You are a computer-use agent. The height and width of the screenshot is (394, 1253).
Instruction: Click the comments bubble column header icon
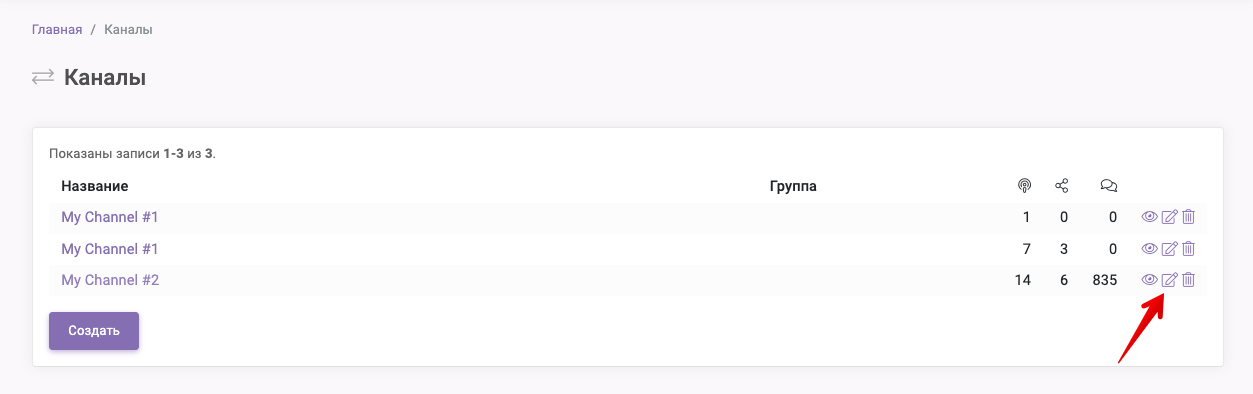coord(1108,186)
